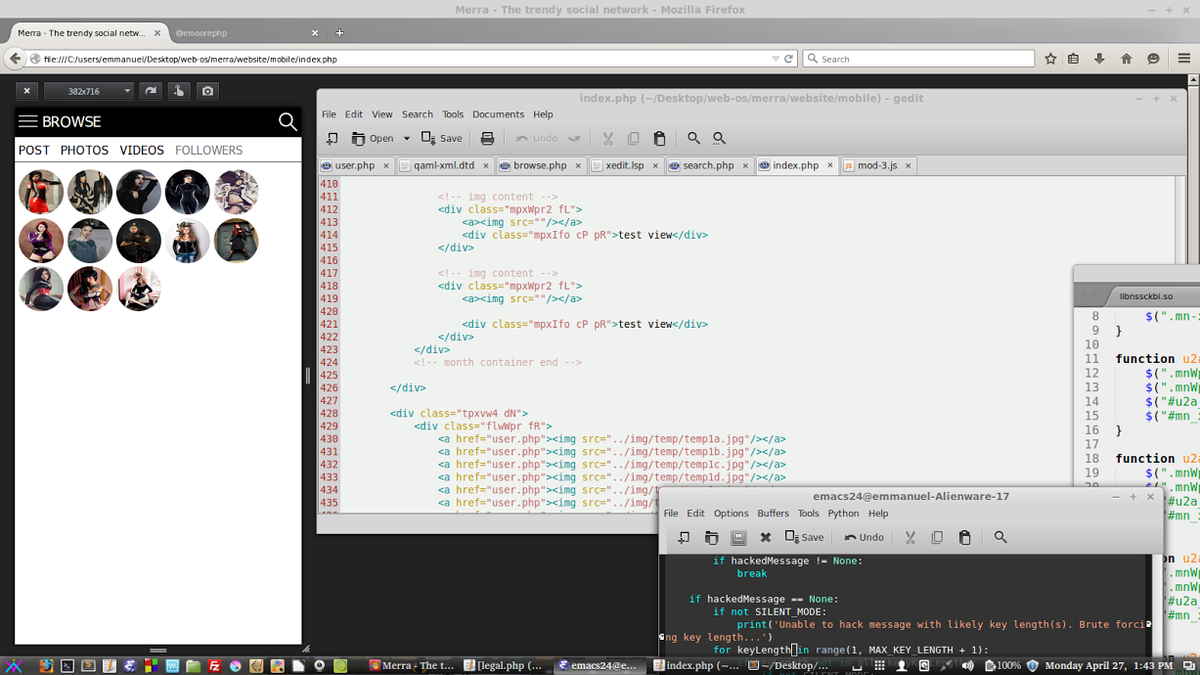Click the Print icon in gedit toolbar

tap(488, 138)
